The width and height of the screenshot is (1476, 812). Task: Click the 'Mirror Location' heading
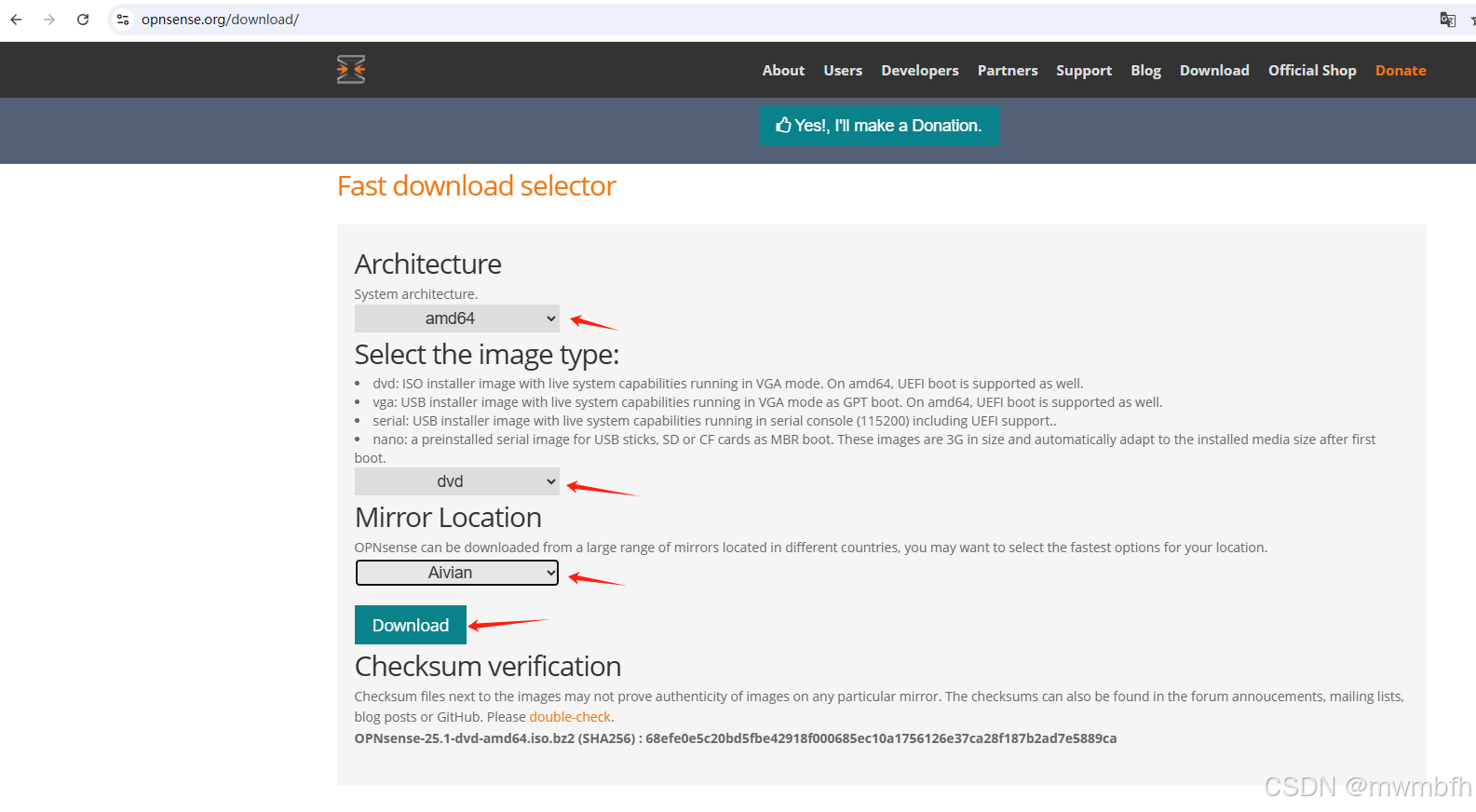click(x=448, y=518)
